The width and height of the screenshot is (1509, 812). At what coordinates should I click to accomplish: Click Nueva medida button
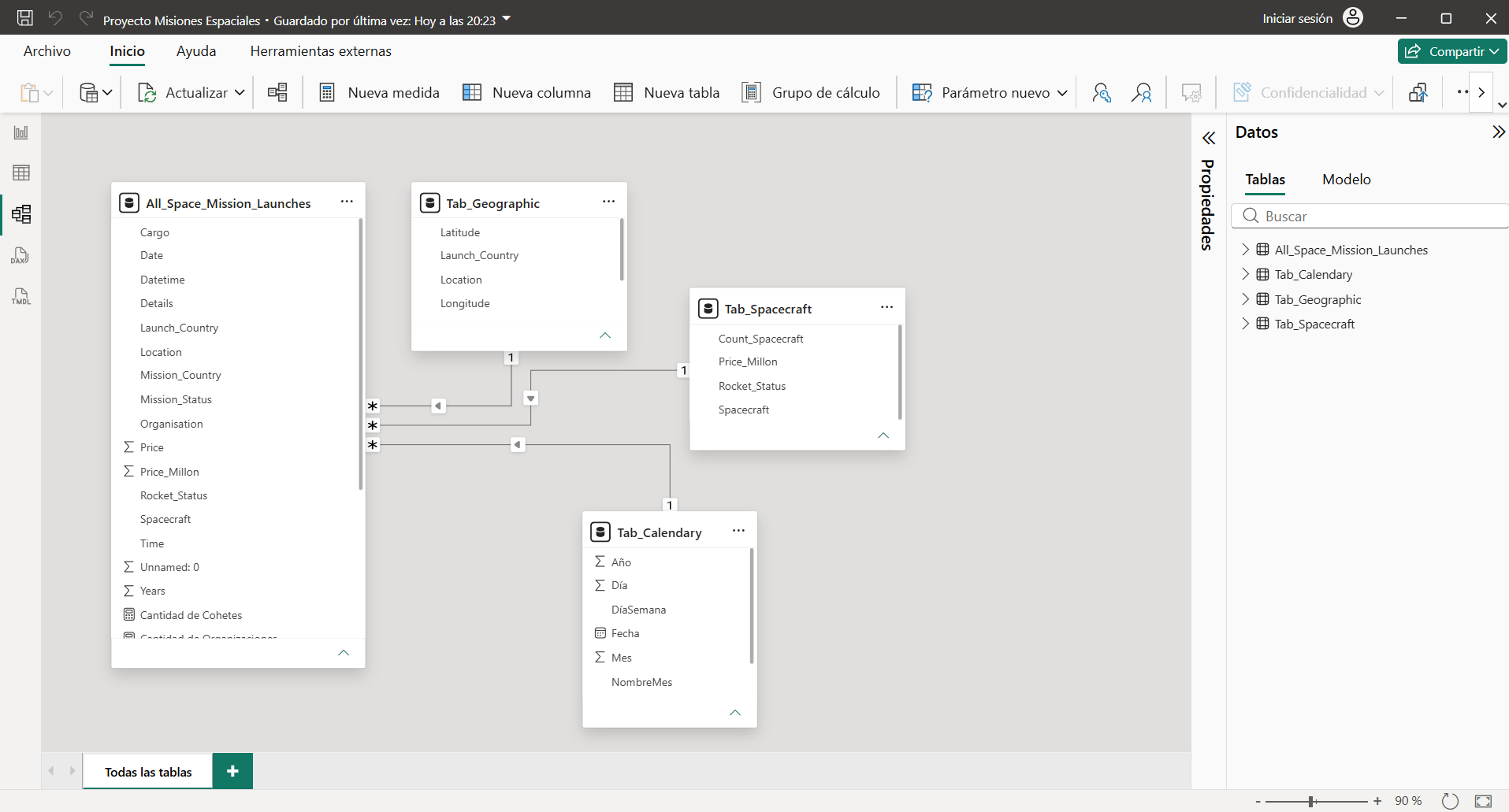coord(379,92)
